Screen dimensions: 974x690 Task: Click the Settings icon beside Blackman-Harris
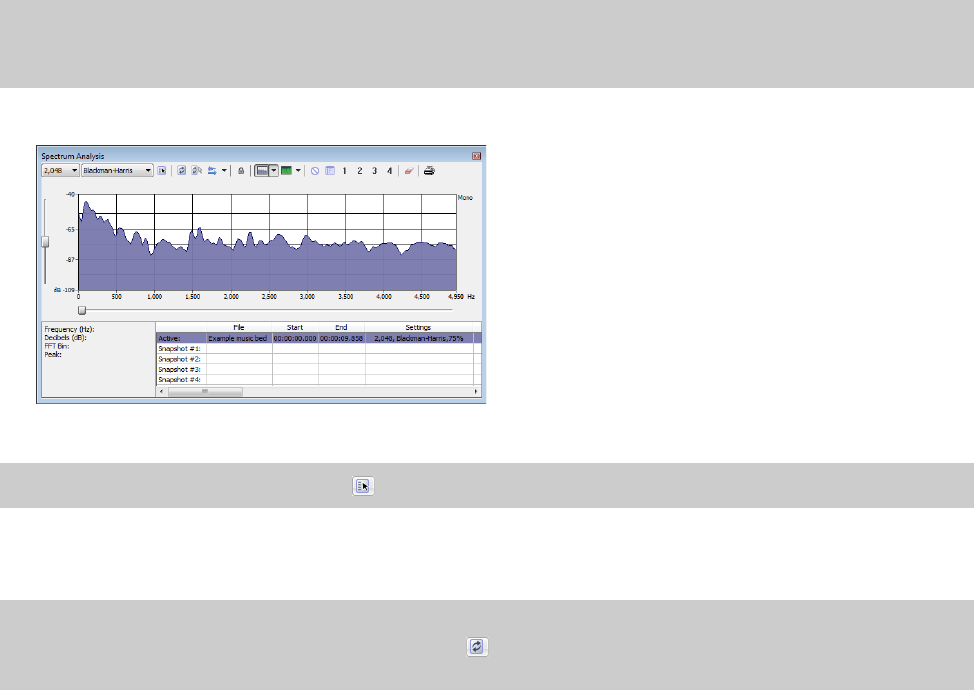coord(162,170)
